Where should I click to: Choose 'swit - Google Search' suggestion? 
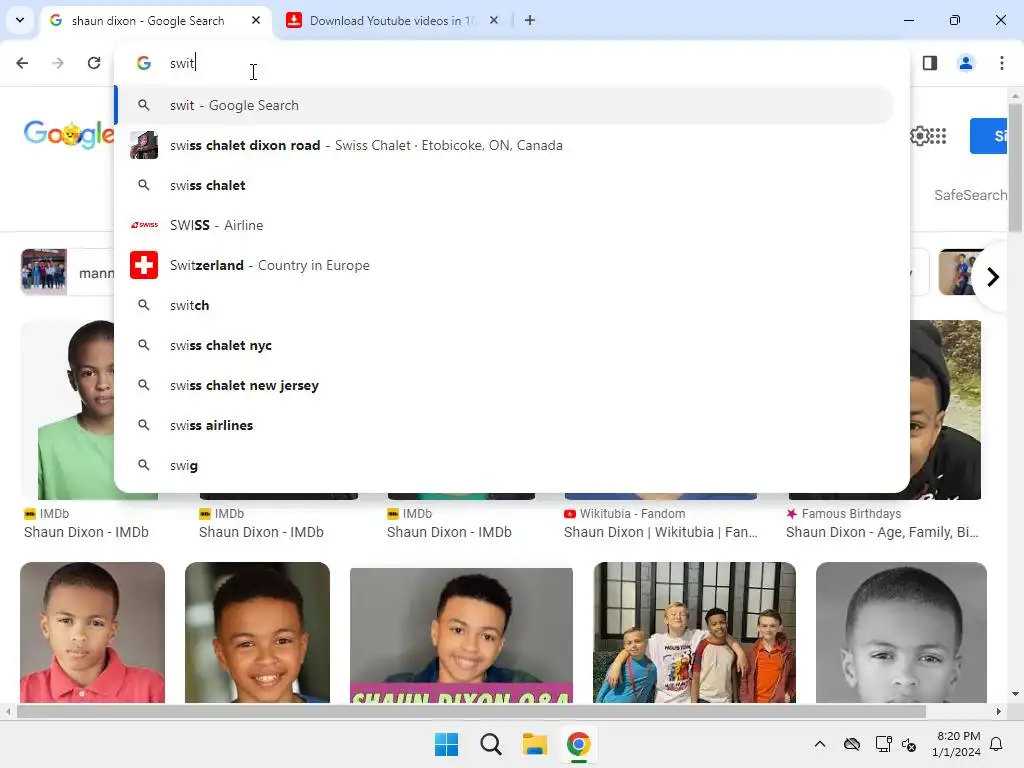(x=504, y=105)
